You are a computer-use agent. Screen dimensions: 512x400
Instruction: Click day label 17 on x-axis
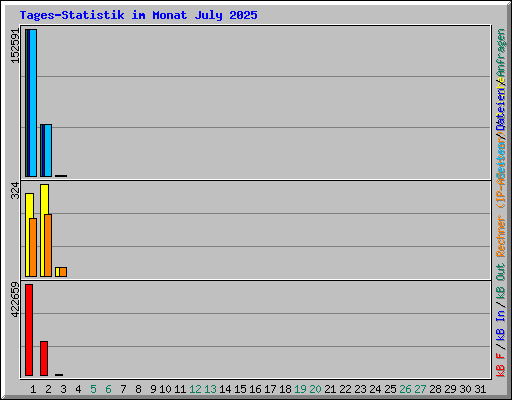point(270,389)
